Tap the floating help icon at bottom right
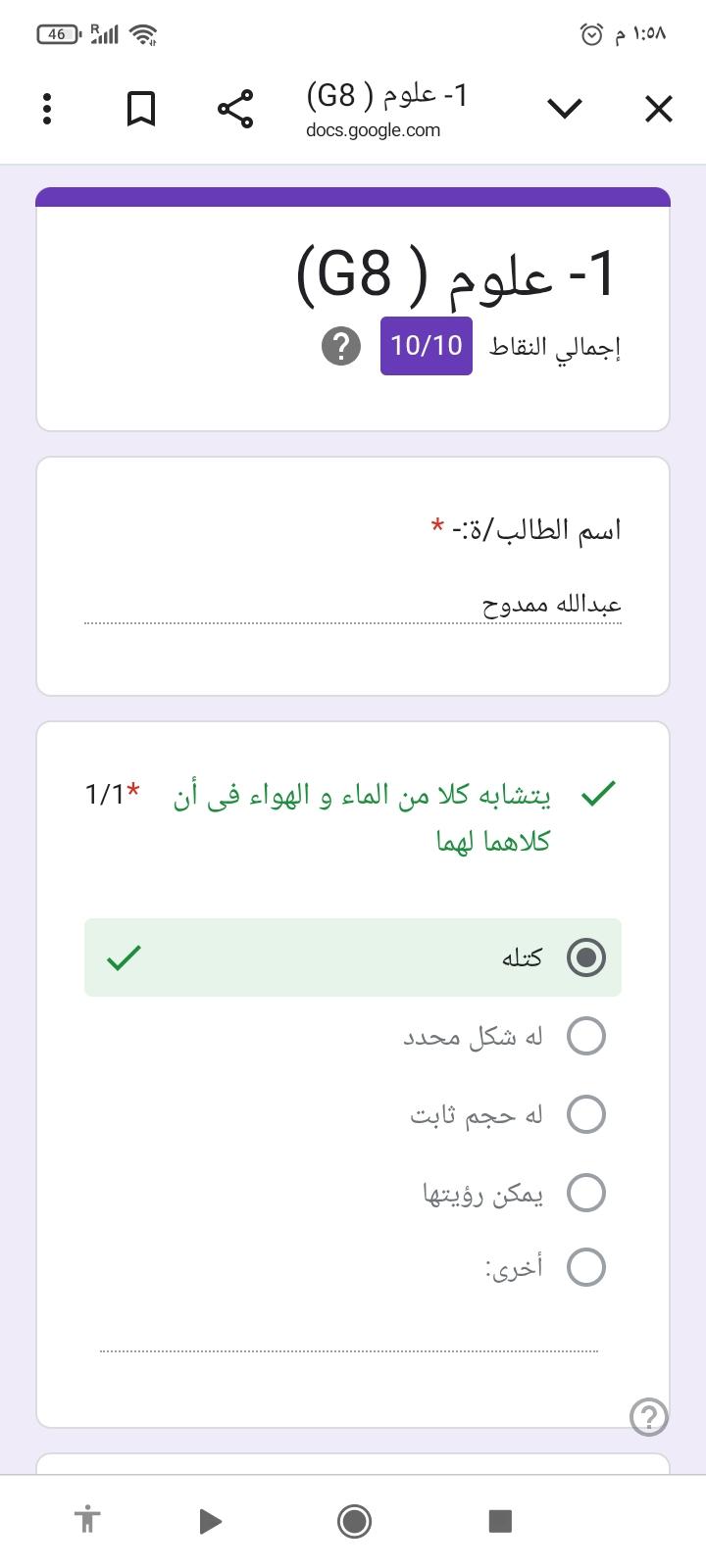 point(648,1416)
